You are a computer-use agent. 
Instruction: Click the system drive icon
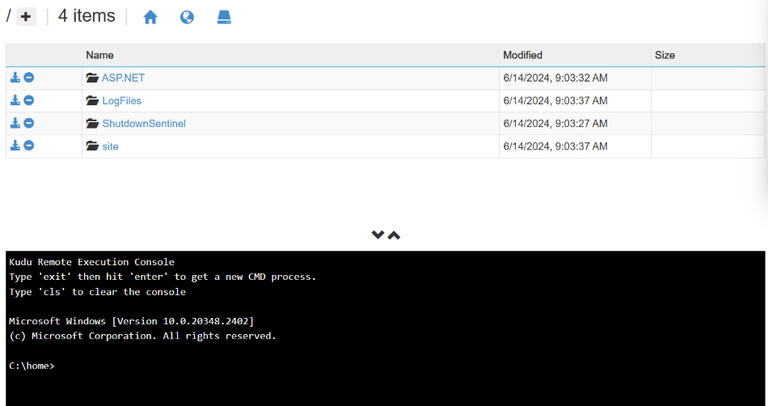pos(224,17)
